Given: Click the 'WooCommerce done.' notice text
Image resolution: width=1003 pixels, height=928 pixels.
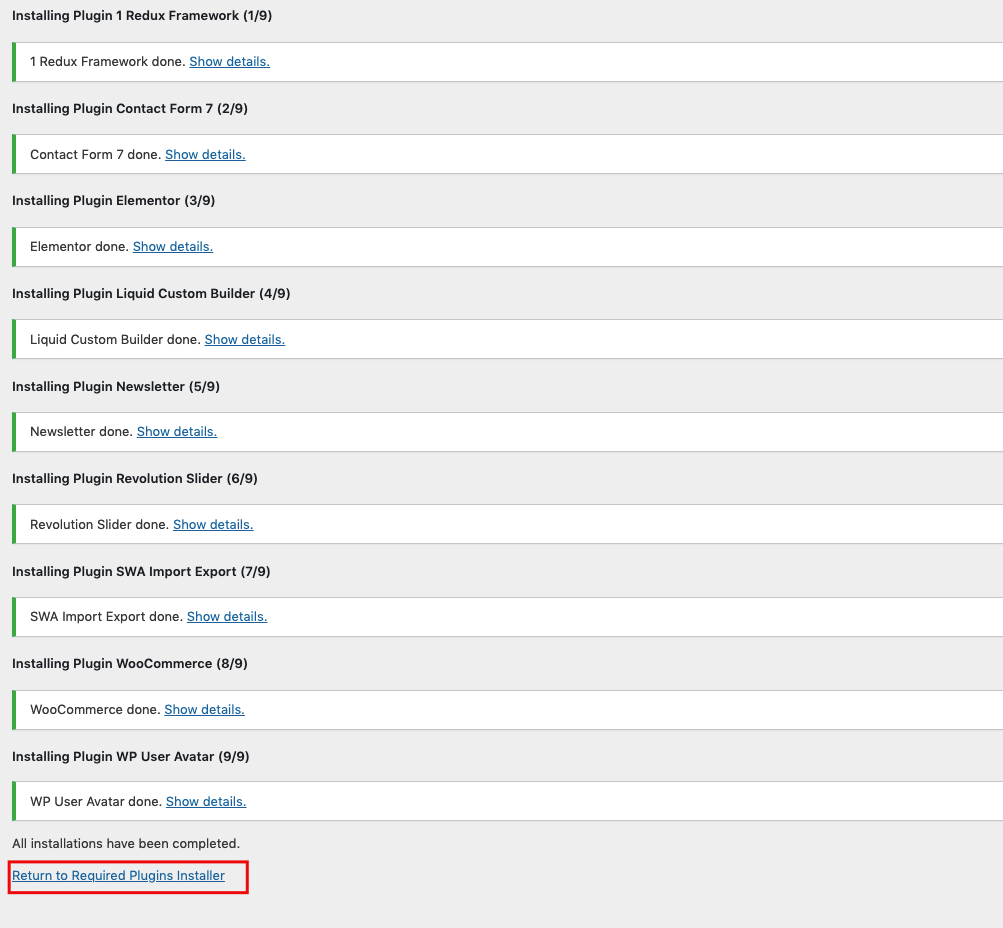Looking at the screenshot, I should pos(95,710).
